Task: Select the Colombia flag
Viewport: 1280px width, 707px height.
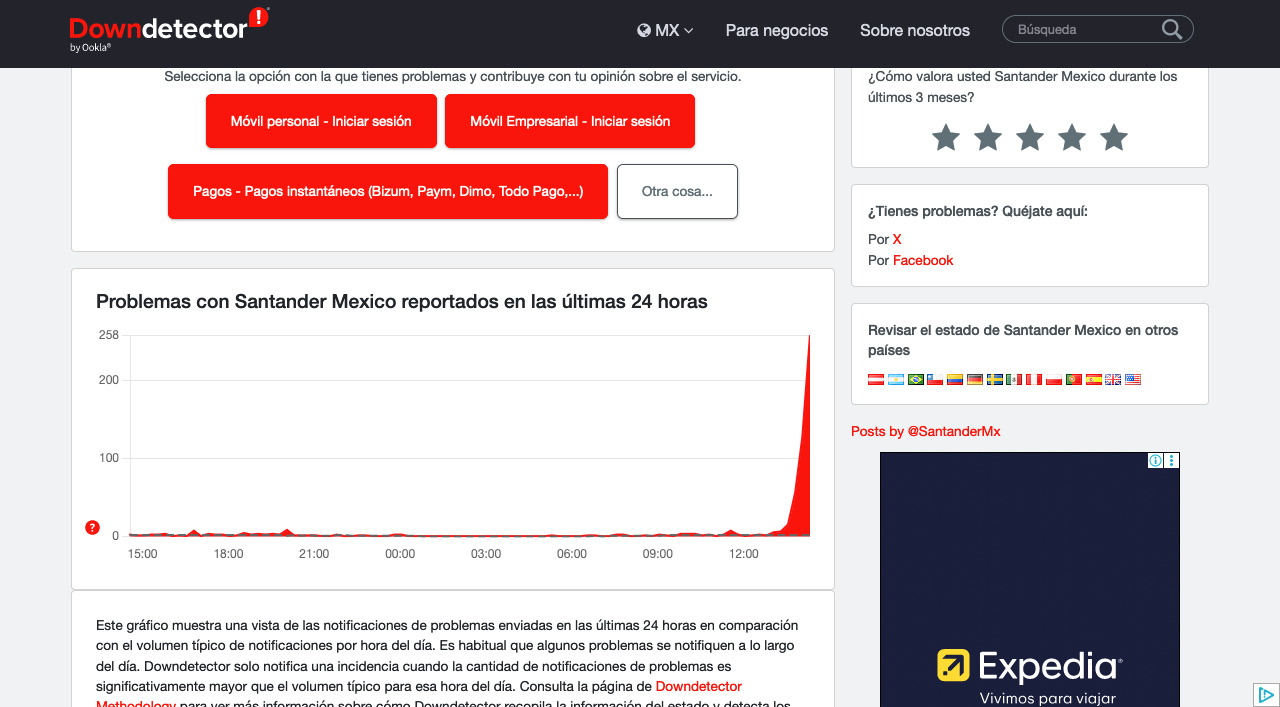Action: (x=955, y=379)
